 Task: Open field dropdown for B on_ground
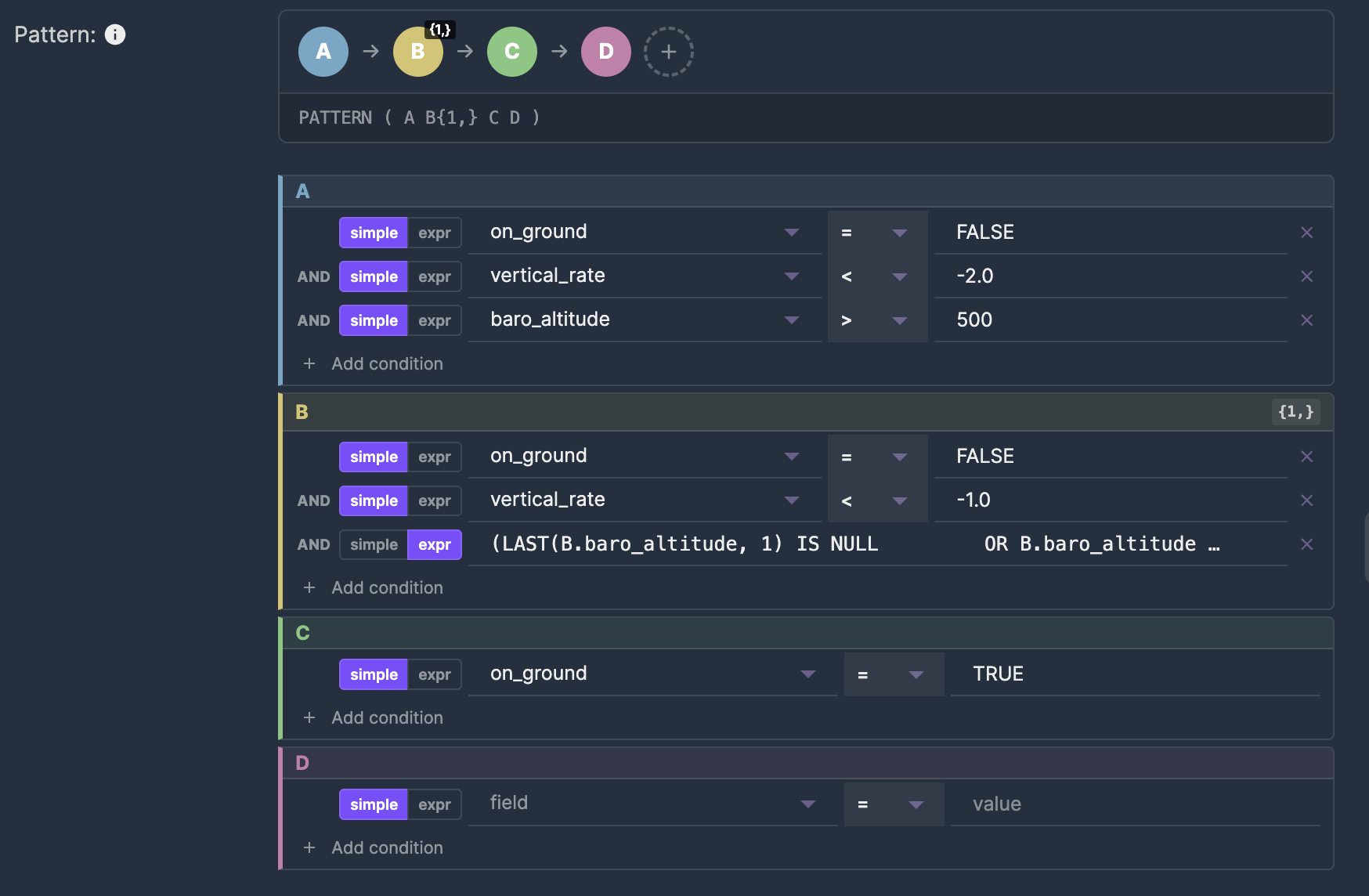[x=645, y=457]
